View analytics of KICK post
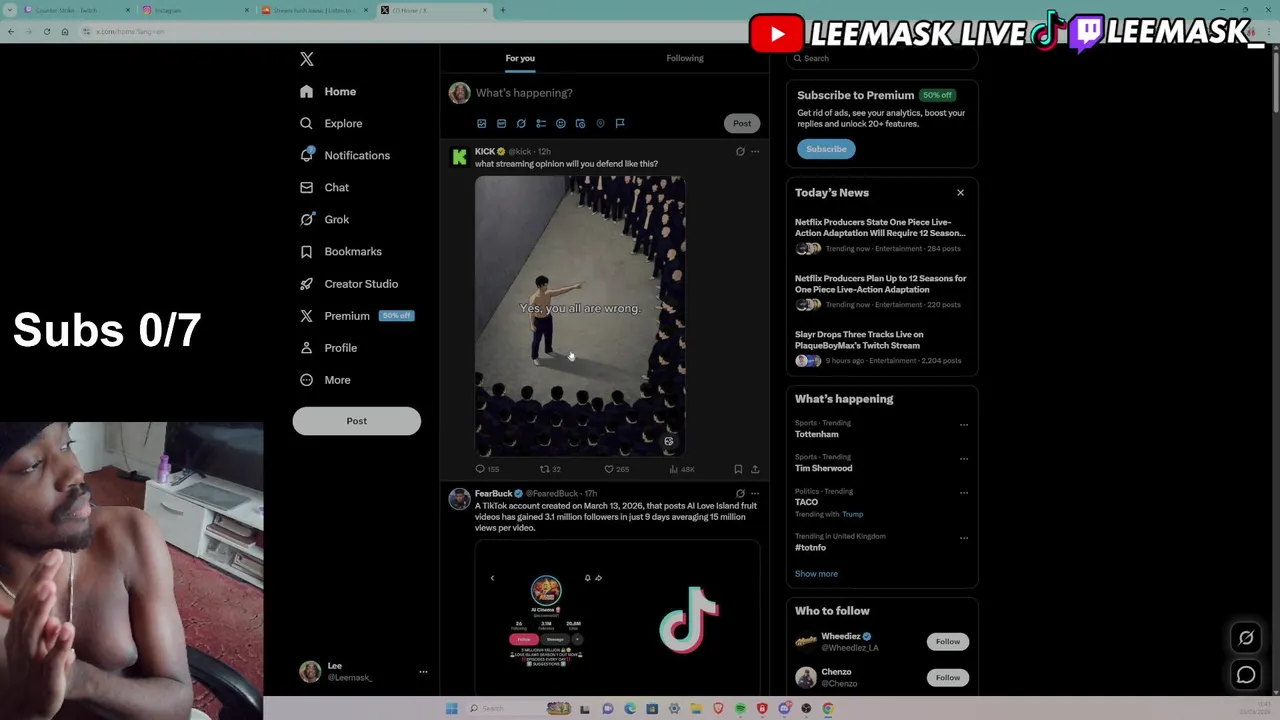 (681, 469)
